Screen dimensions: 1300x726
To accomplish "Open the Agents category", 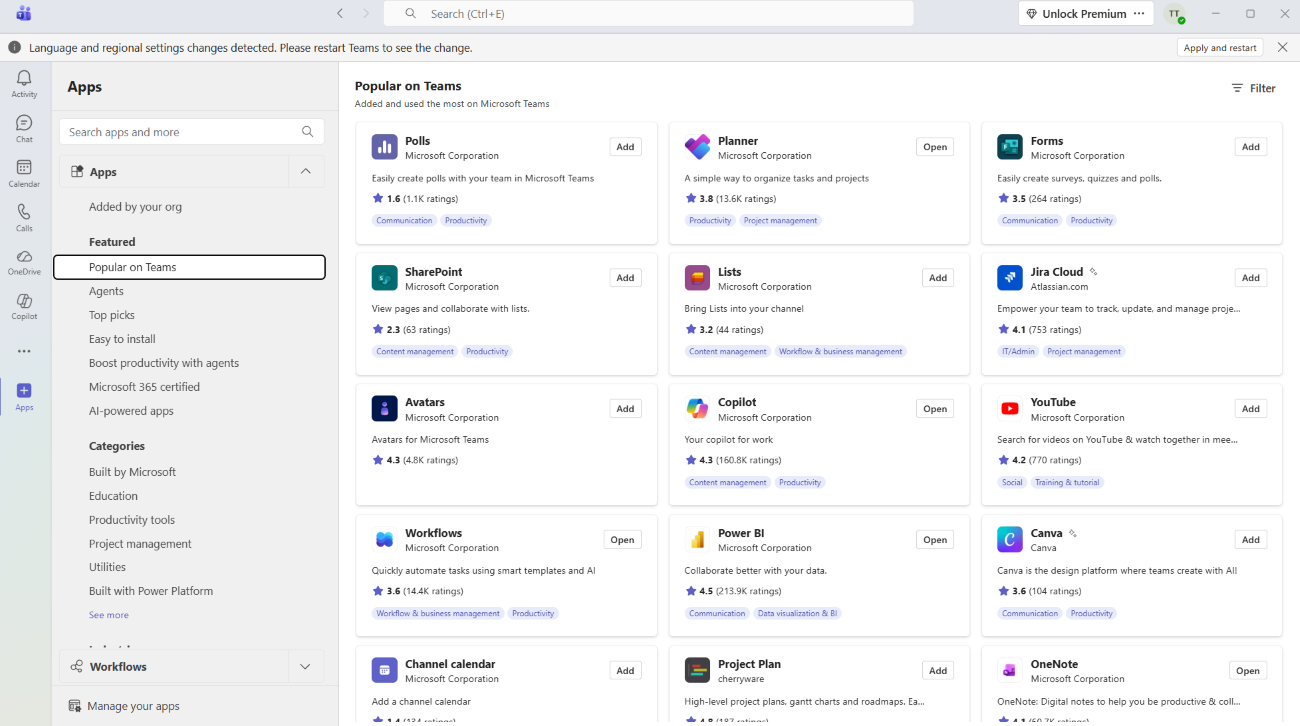I will (x=106, y=291).
